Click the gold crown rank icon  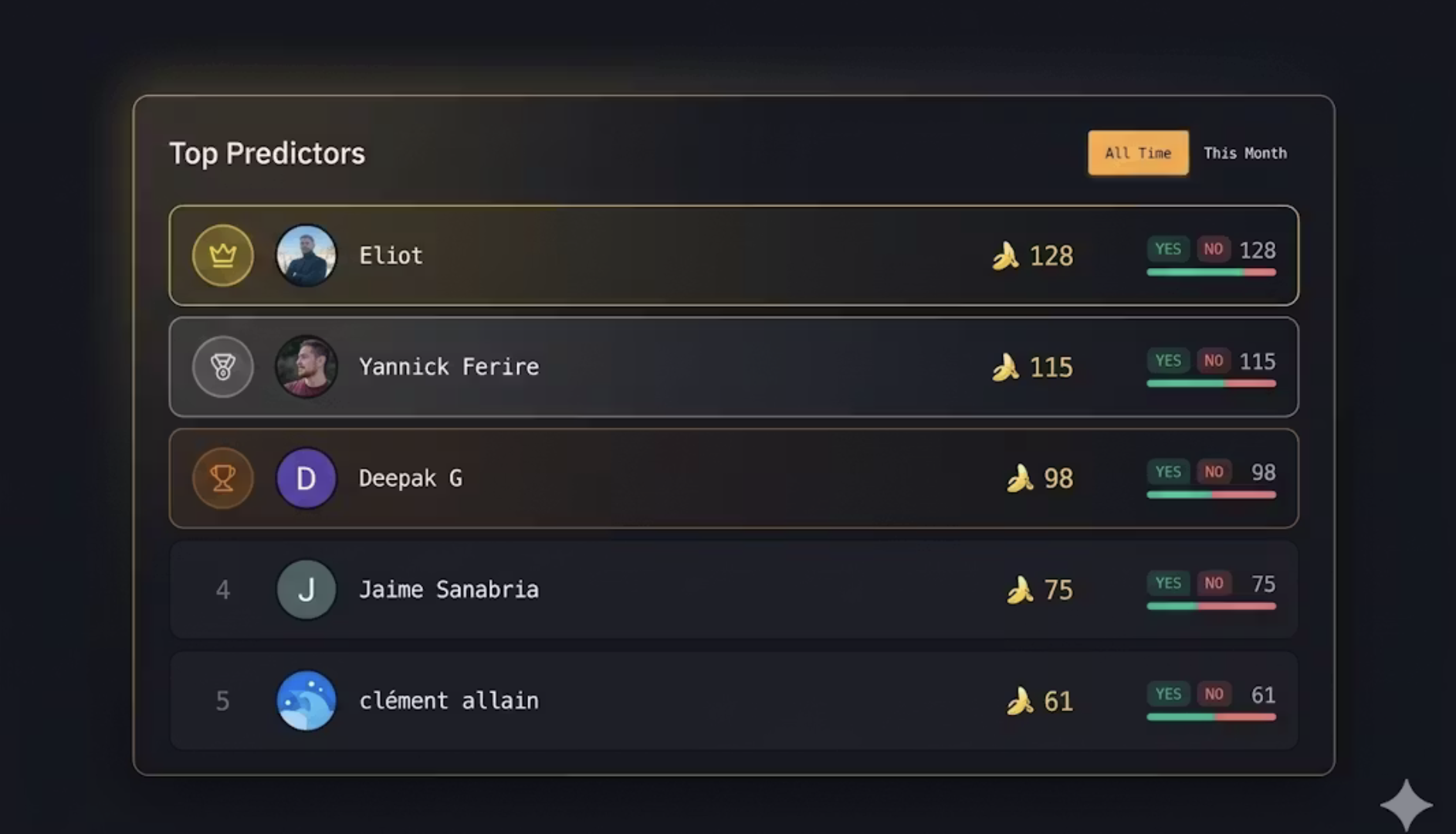point(222,256)
